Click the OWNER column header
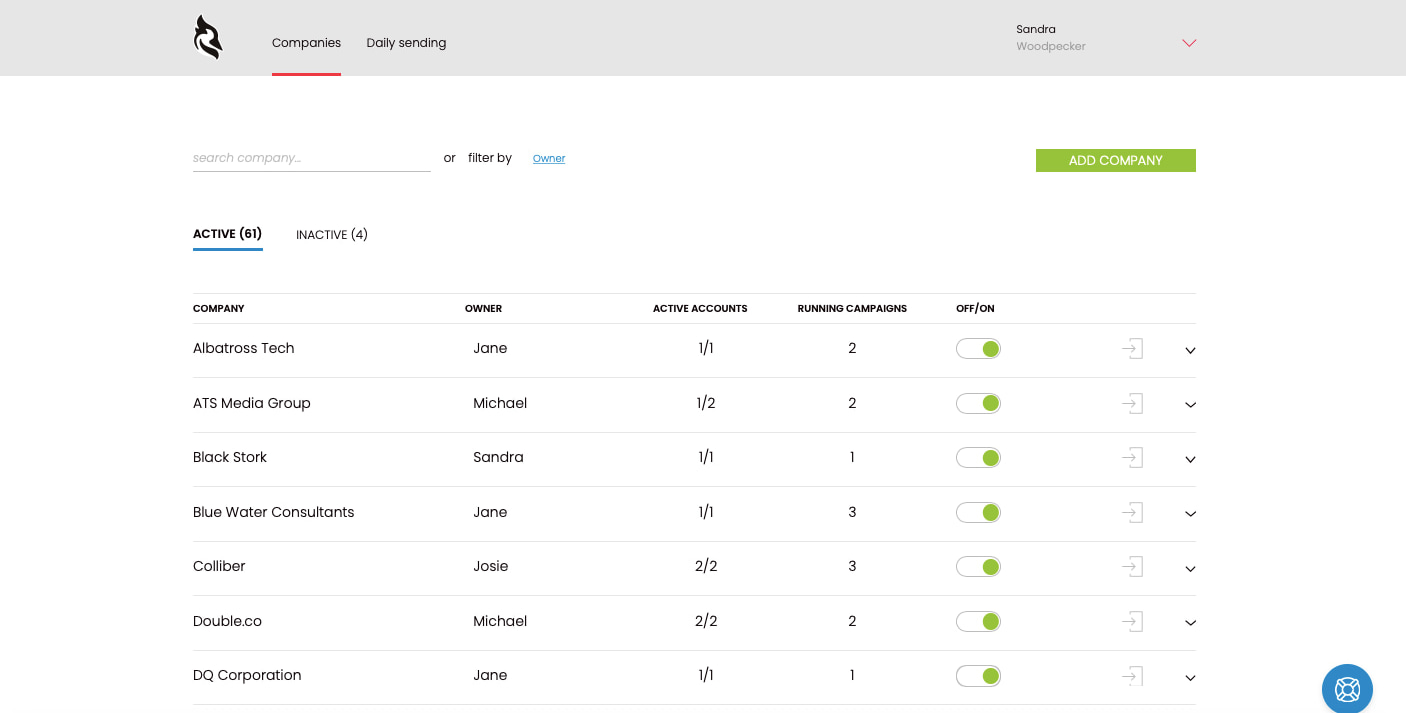Screen dimensions: 1406x713 pyautogui.click(x=483, y=309)
